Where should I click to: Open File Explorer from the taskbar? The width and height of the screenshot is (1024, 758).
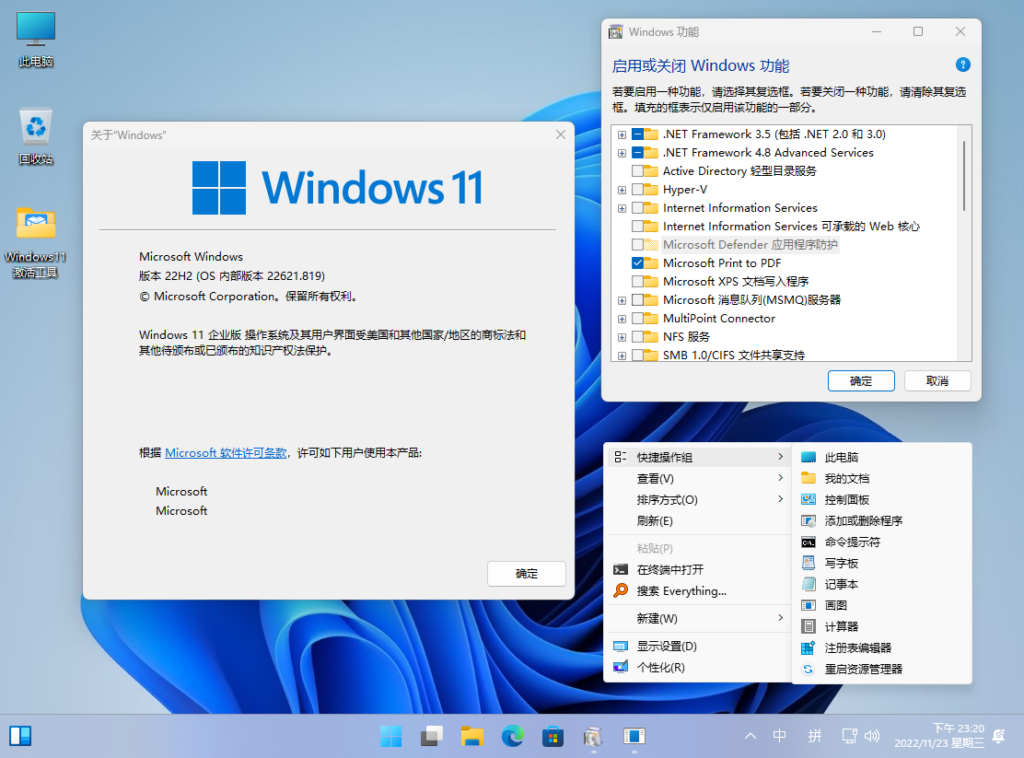click(472, 737)
